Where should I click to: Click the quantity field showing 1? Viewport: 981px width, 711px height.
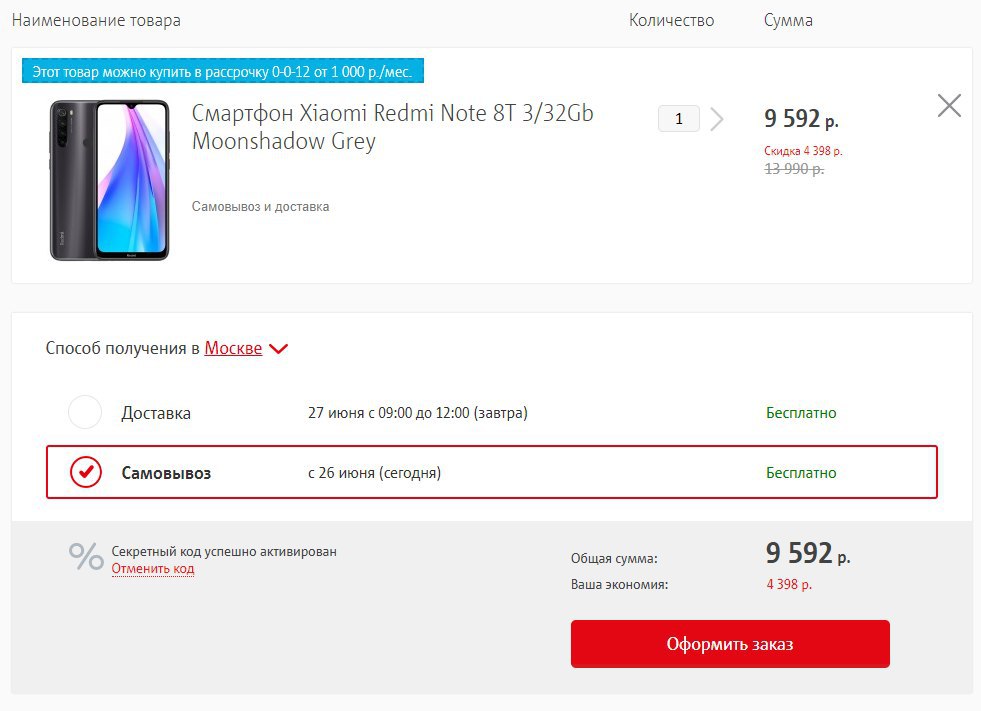coord(679,119)
